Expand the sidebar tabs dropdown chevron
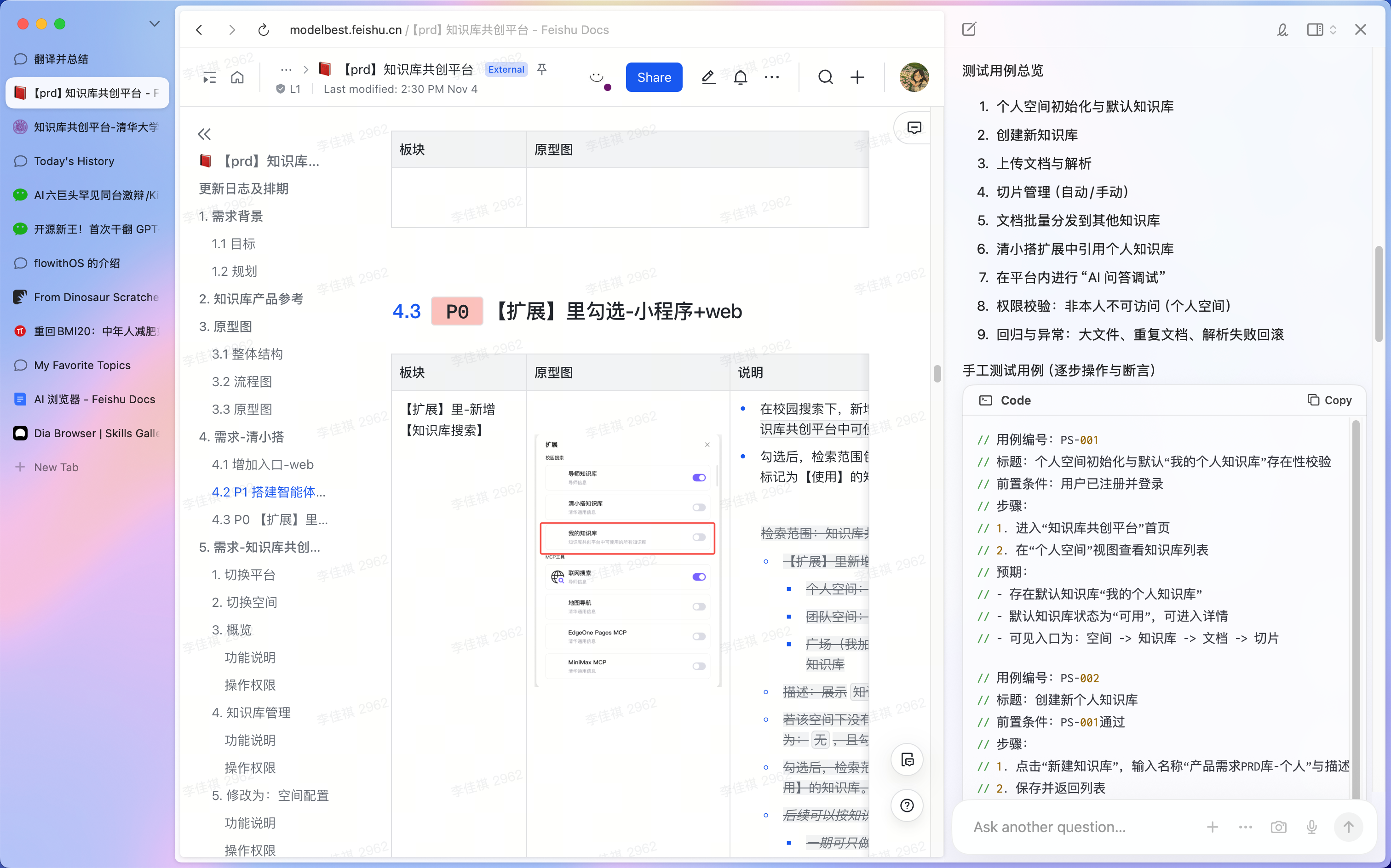This screenshot has height=868, width=1391. (155, 23)
